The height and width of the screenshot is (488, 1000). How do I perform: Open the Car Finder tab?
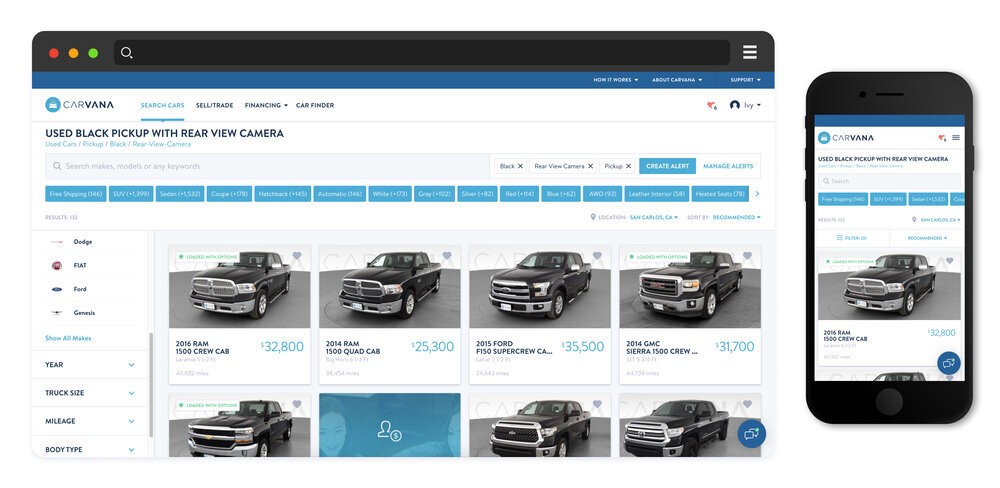pos(315,105)
